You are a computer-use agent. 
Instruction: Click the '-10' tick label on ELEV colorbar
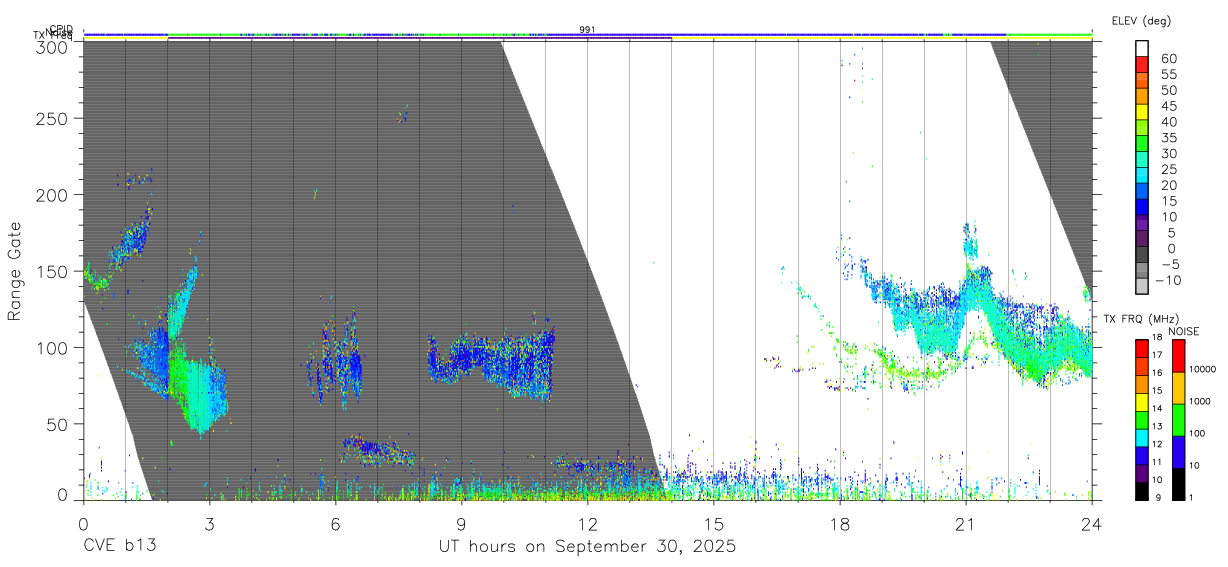point(1168,280)
